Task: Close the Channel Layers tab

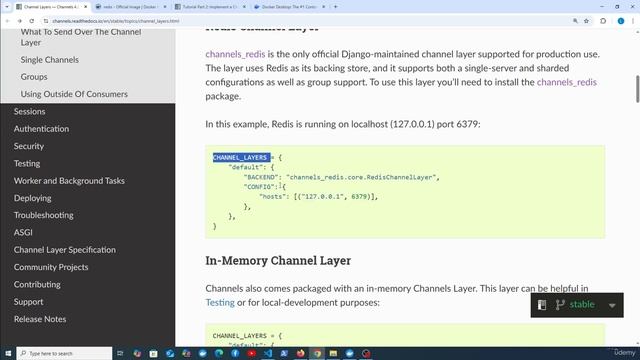Action: (x=85, y=7)
